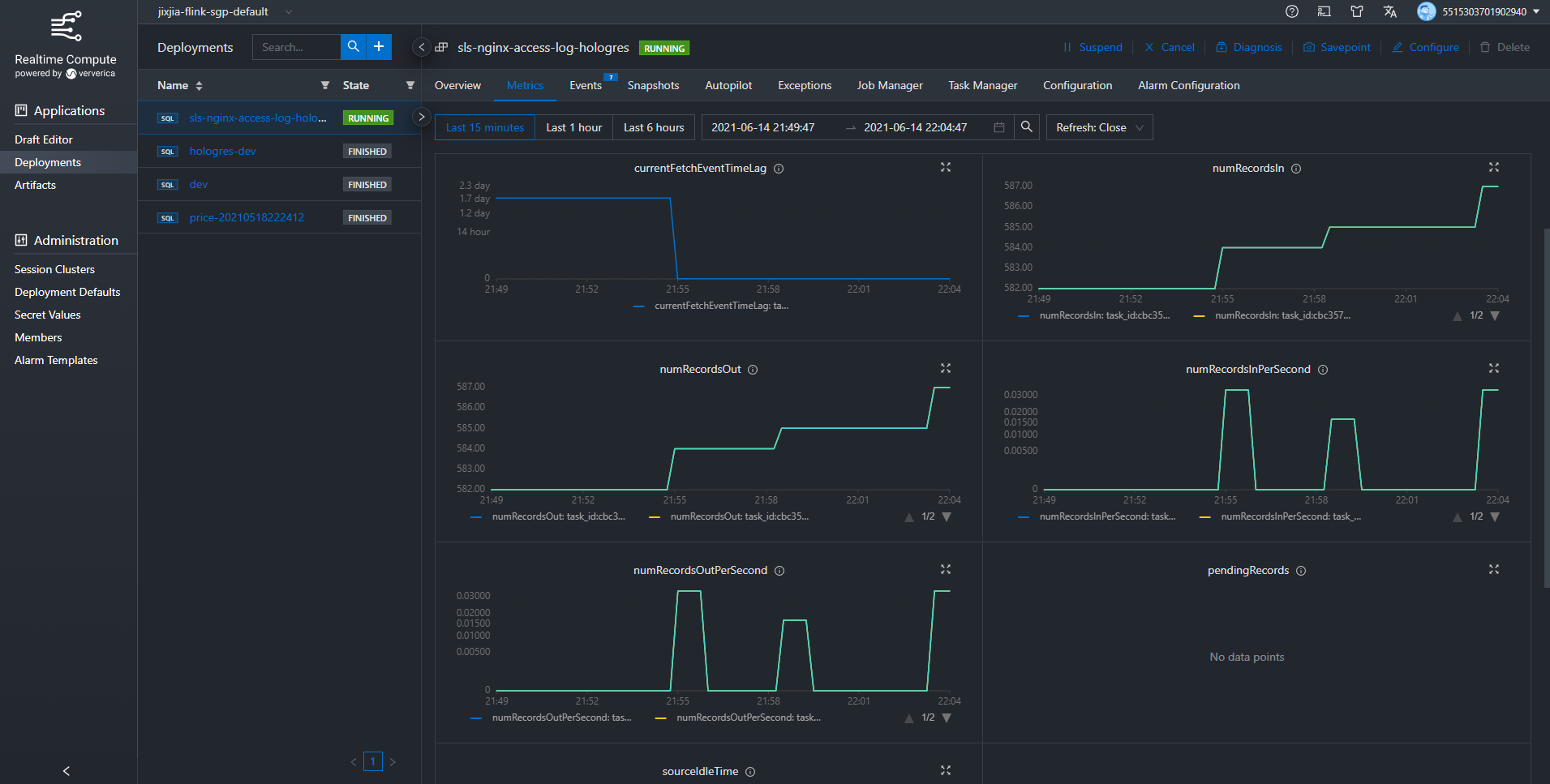Open the hologres-dev deployment
This screenshot has width=1550, height=784.
pos(222,151)
